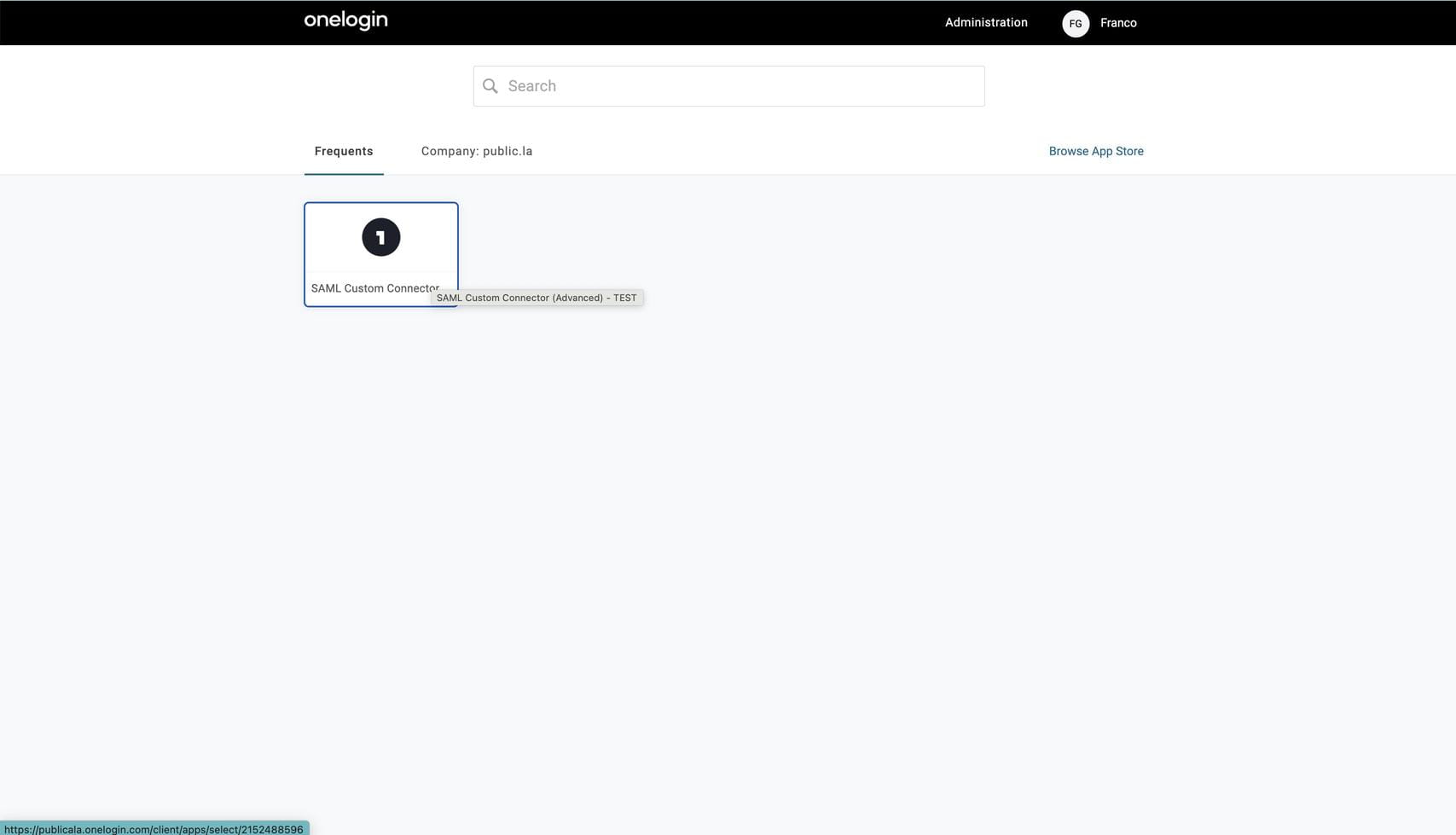Click the SAML Custom Connector label text
Viewport: 1456px width, 835px height.
tap(374, 288)
